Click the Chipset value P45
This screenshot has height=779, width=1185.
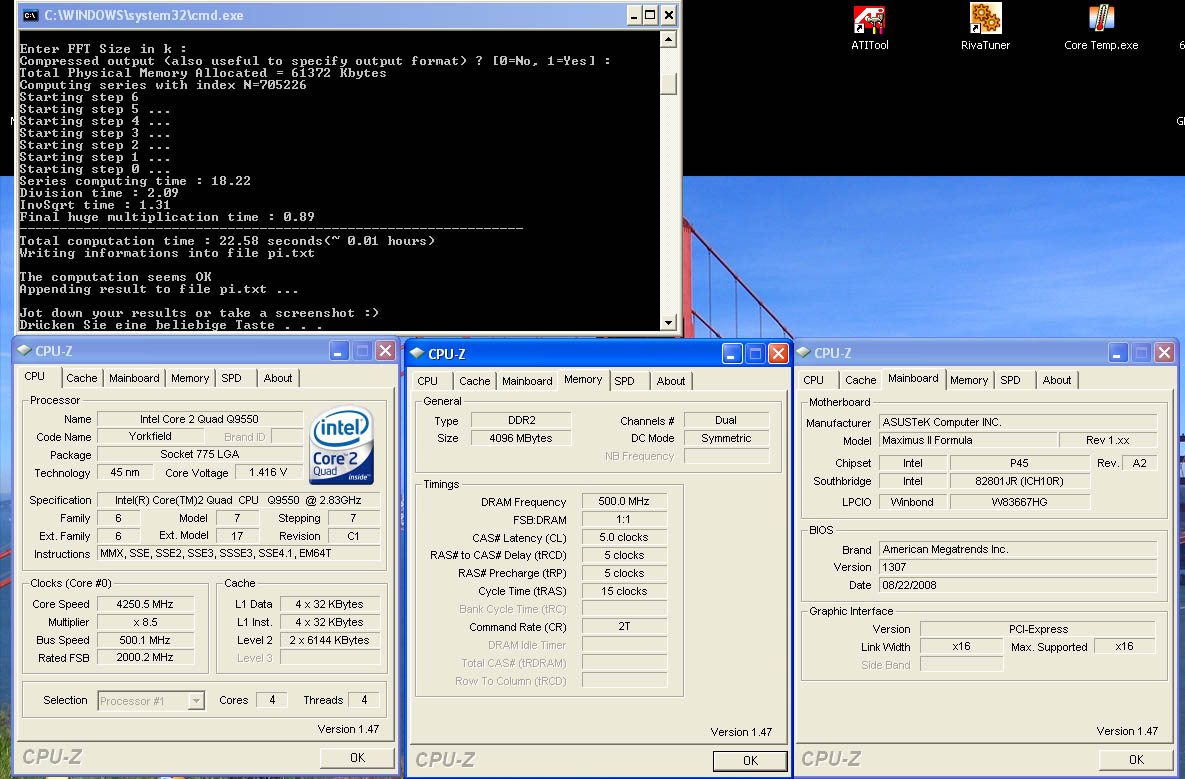1019,462
